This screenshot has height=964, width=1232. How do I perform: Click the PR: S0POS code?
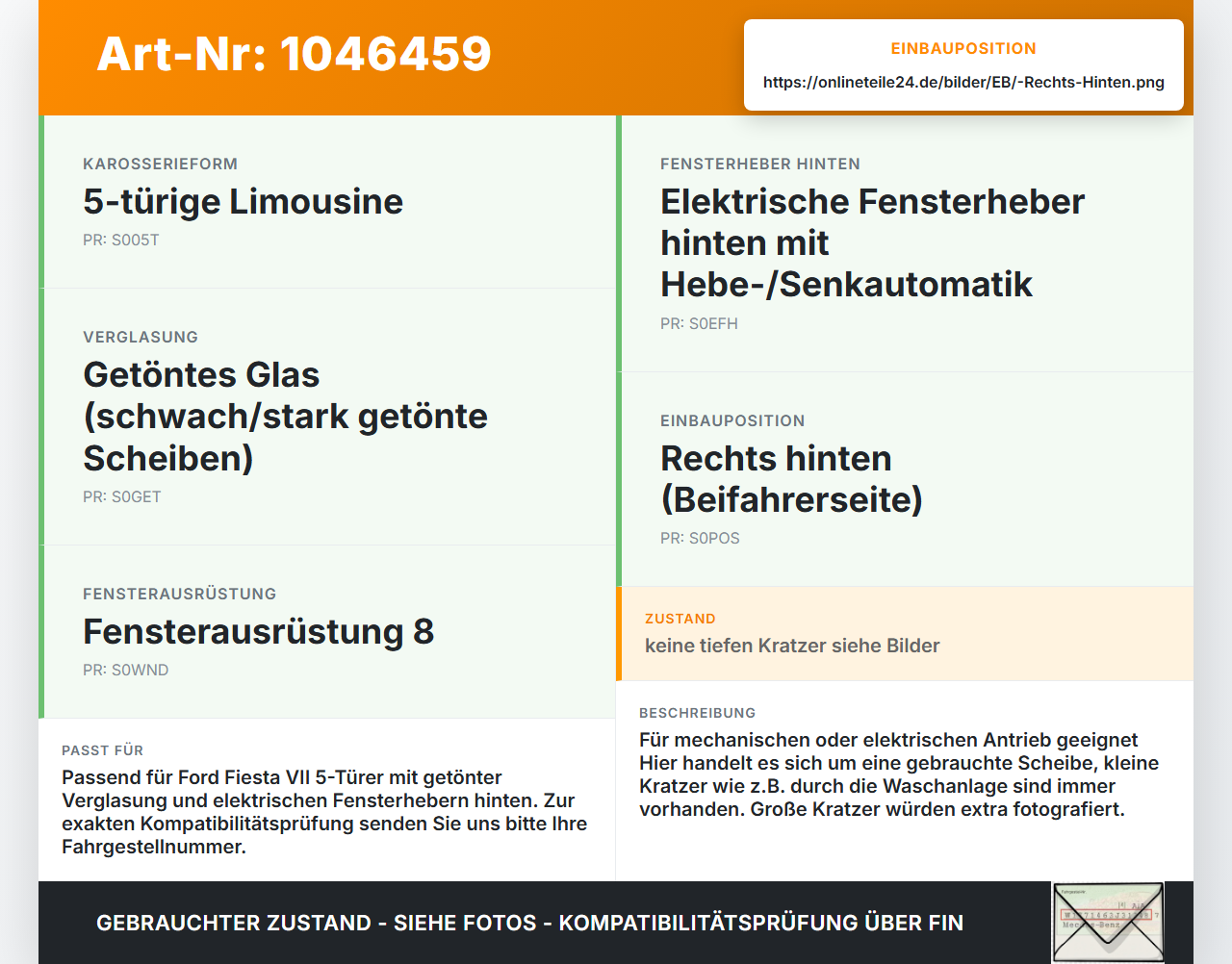(x=700, y=539)
